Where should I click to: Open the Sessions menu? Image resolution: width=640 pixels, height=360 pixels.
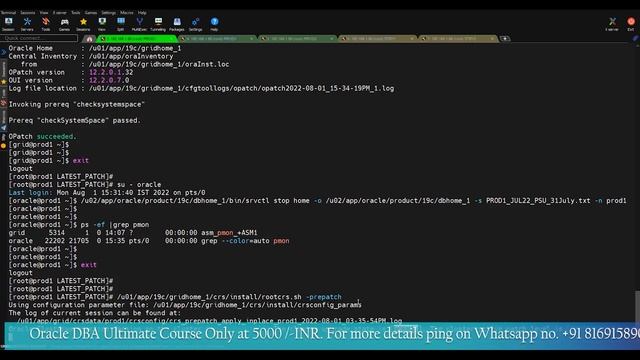28,13
